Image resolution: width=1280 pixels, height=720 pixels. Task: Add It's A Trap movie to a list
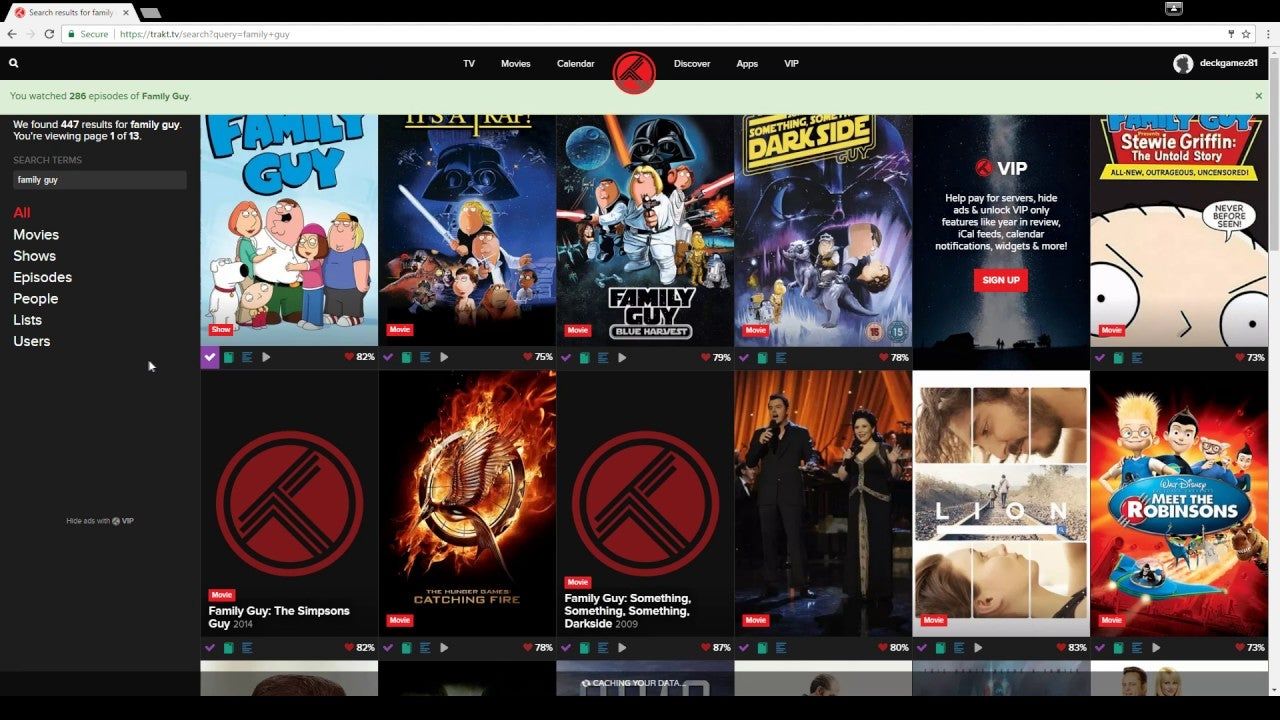[423, 356]
